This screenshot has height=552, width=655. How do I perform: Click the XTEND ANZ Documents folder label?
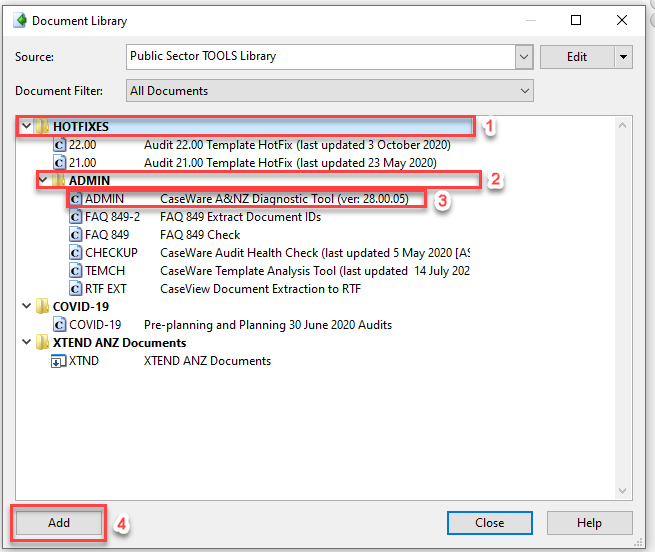(119, 342)
